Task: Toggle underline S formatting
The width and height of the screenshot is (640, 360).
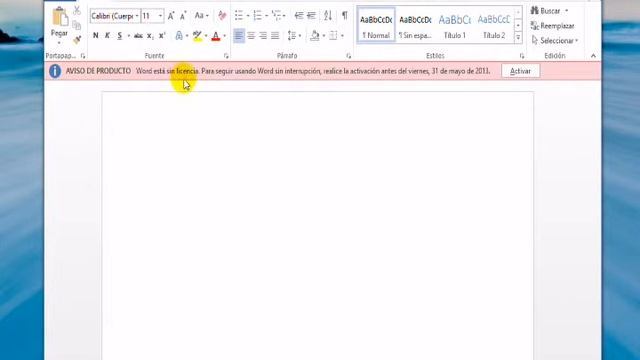Action: (x=120, y=36)
